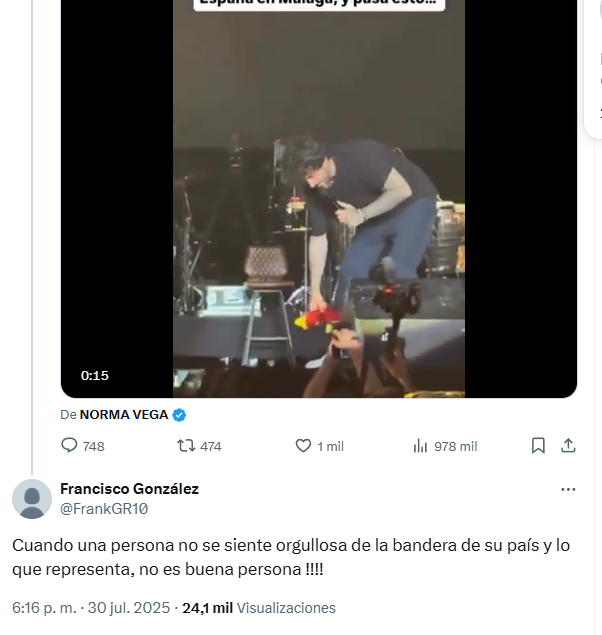
Task: Open view analytics bar chart icon
Action: (x=420, y=446)
